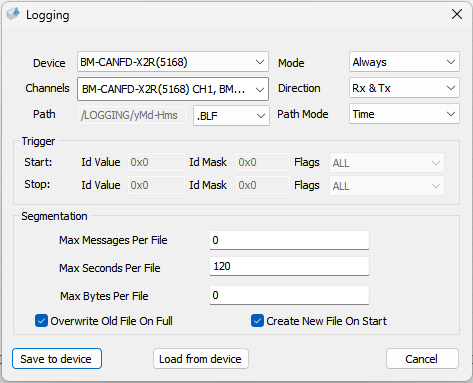Click the Start trigger Id Mask field
This screenshot has height=383, width=473.
tap(263, 162)
